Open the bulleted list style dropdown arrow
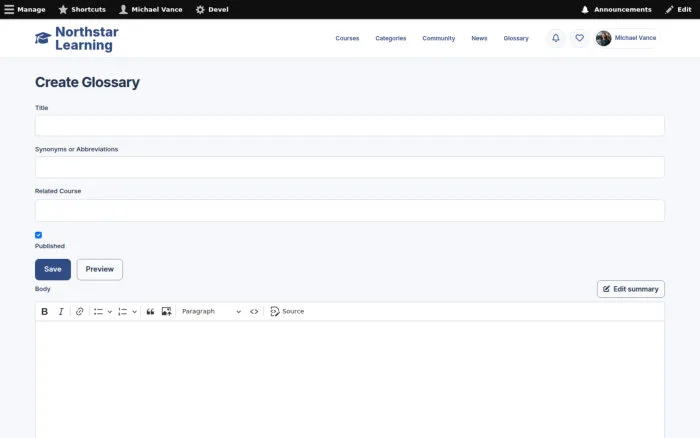Viewport: 700px width, 438px height. click(110, 312)
